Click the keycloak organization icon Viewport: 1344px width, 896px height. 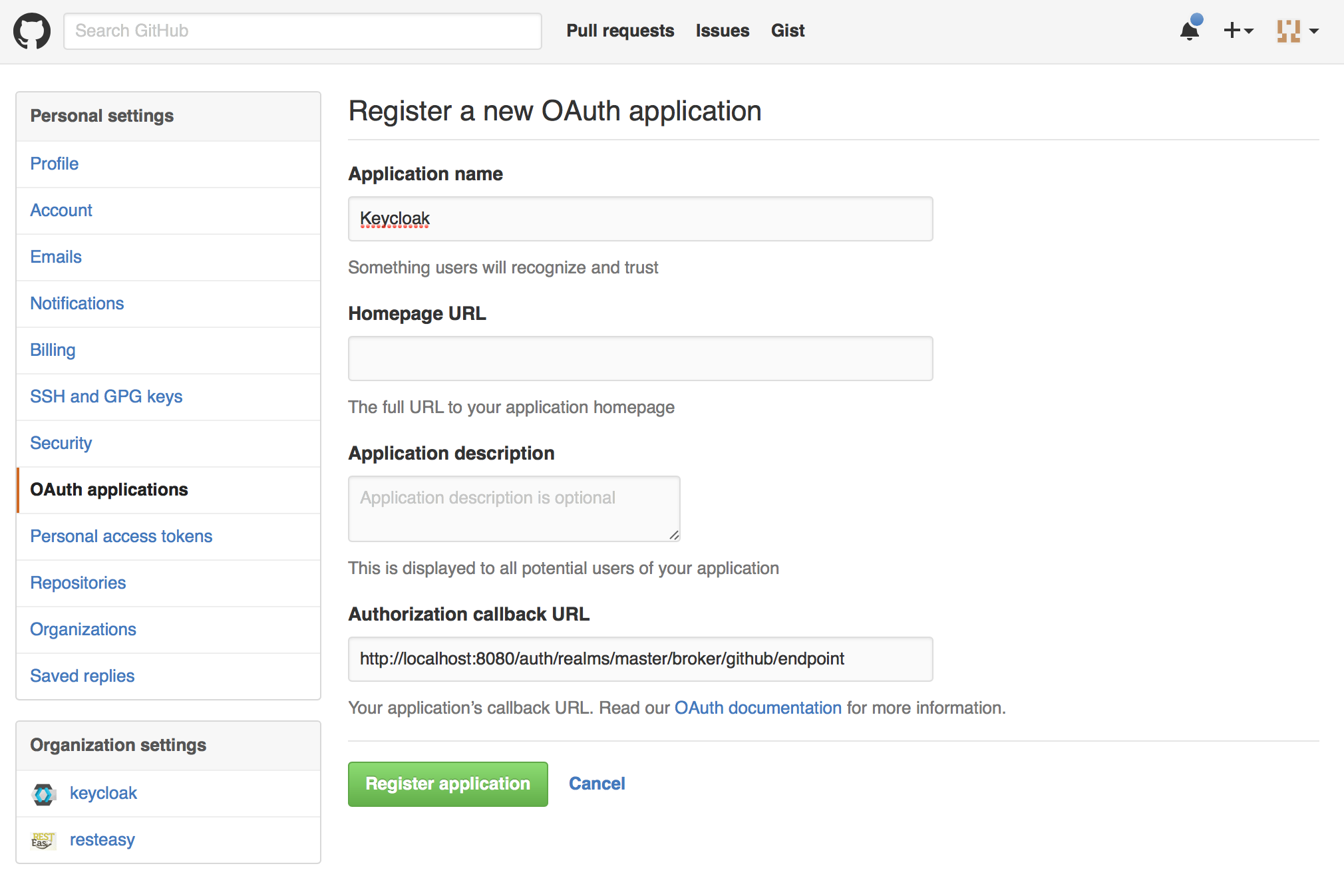tap(43, 794)
